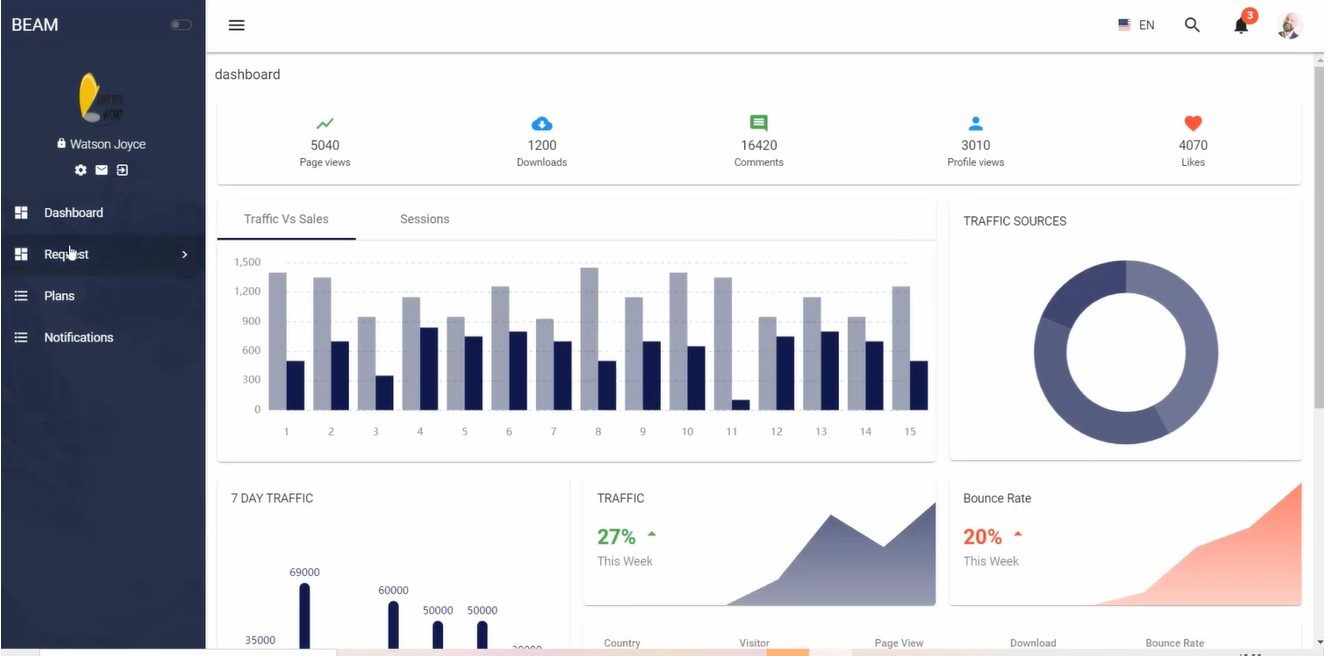Open notifications bell icon

pos(1241,26)
